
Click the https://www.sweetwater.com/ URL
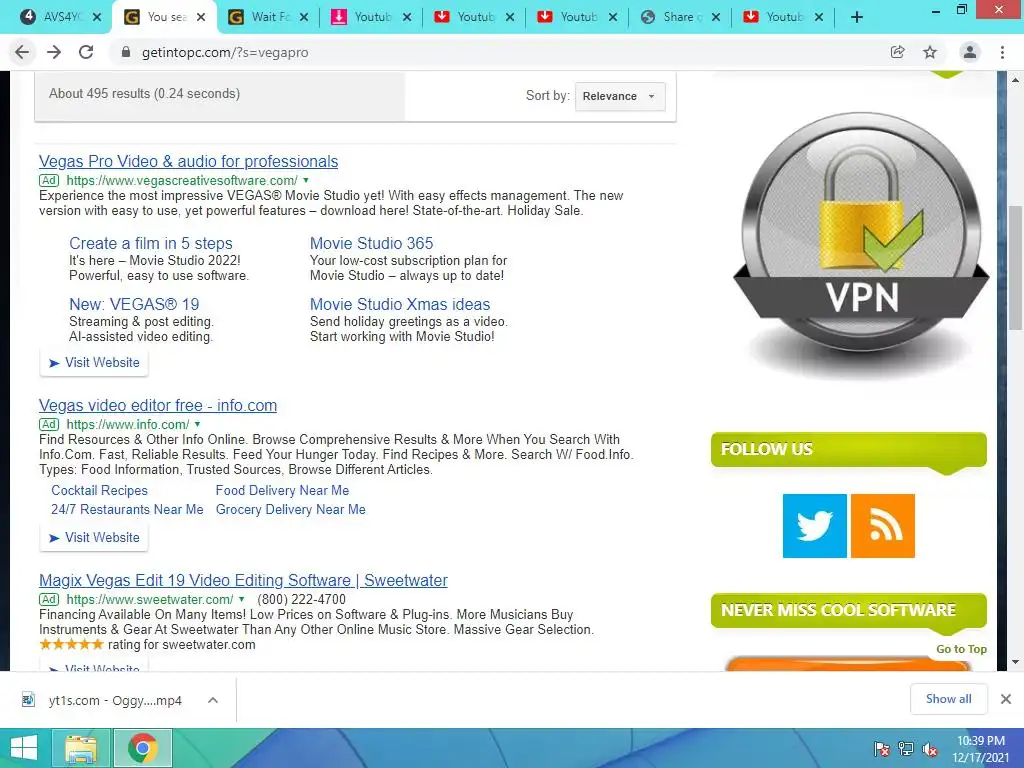point(150,600)
